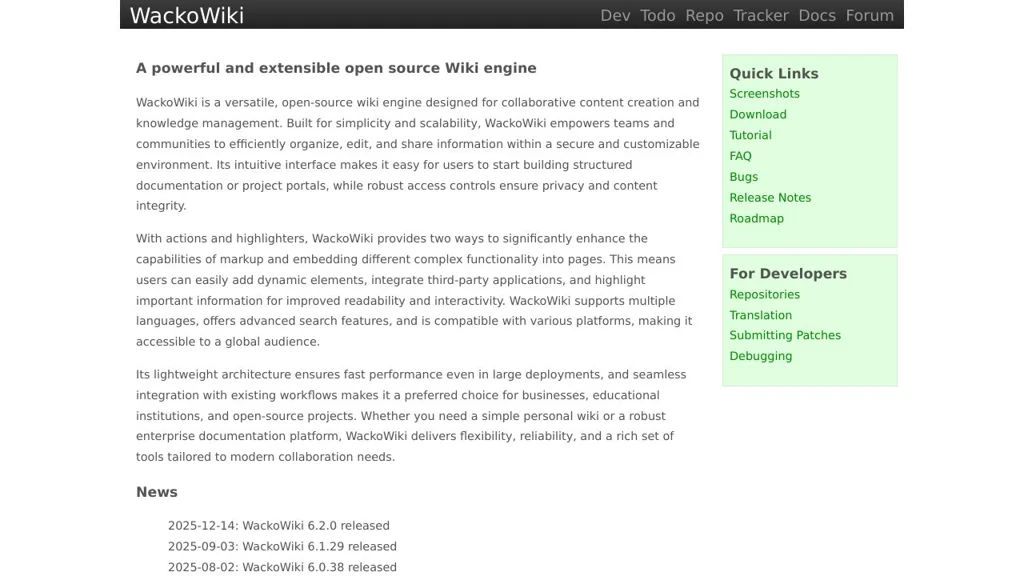Click the Download quick link
1024x576 pixels.
[758, 115]
